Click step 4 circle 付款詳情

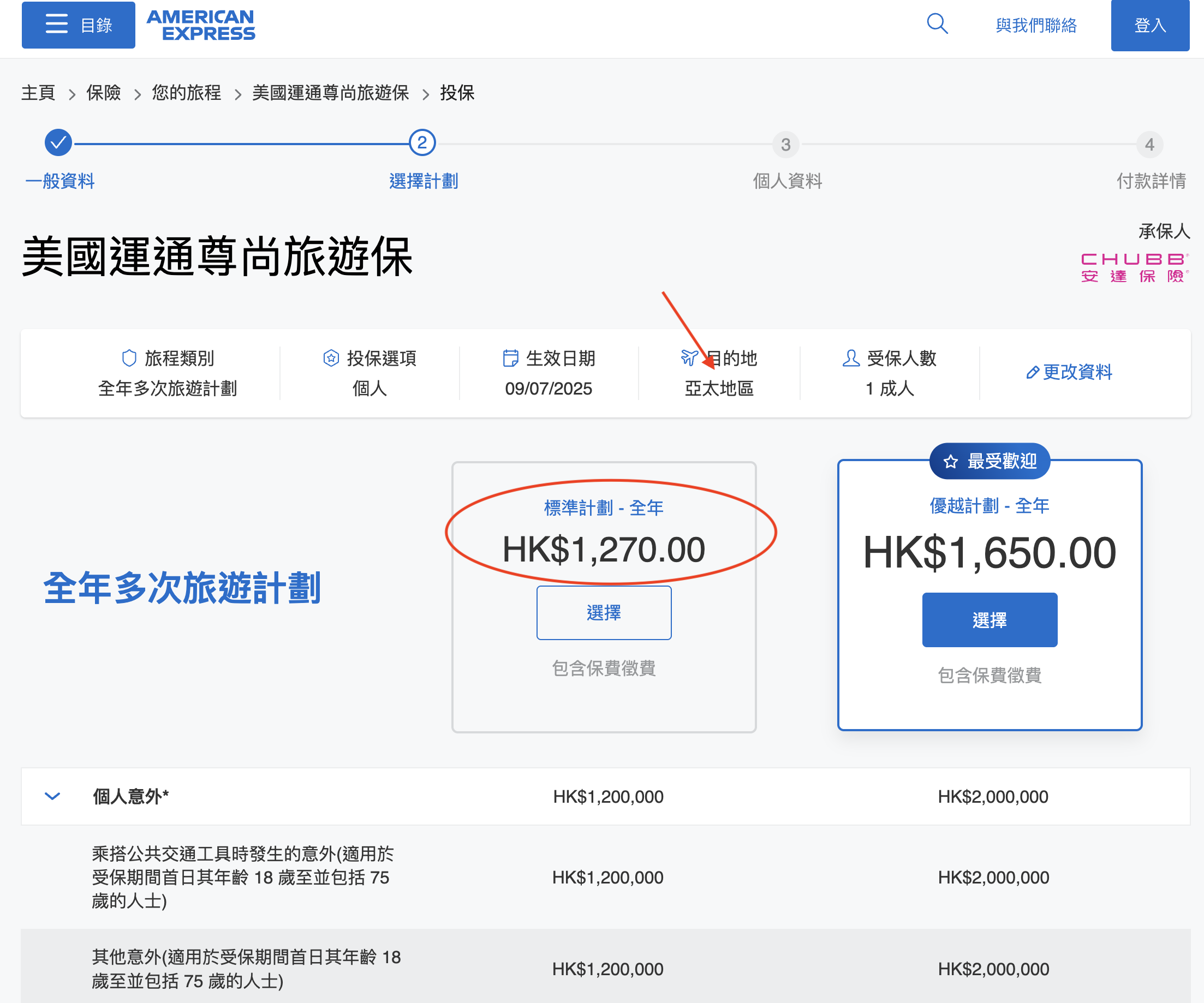point(1149,145)
